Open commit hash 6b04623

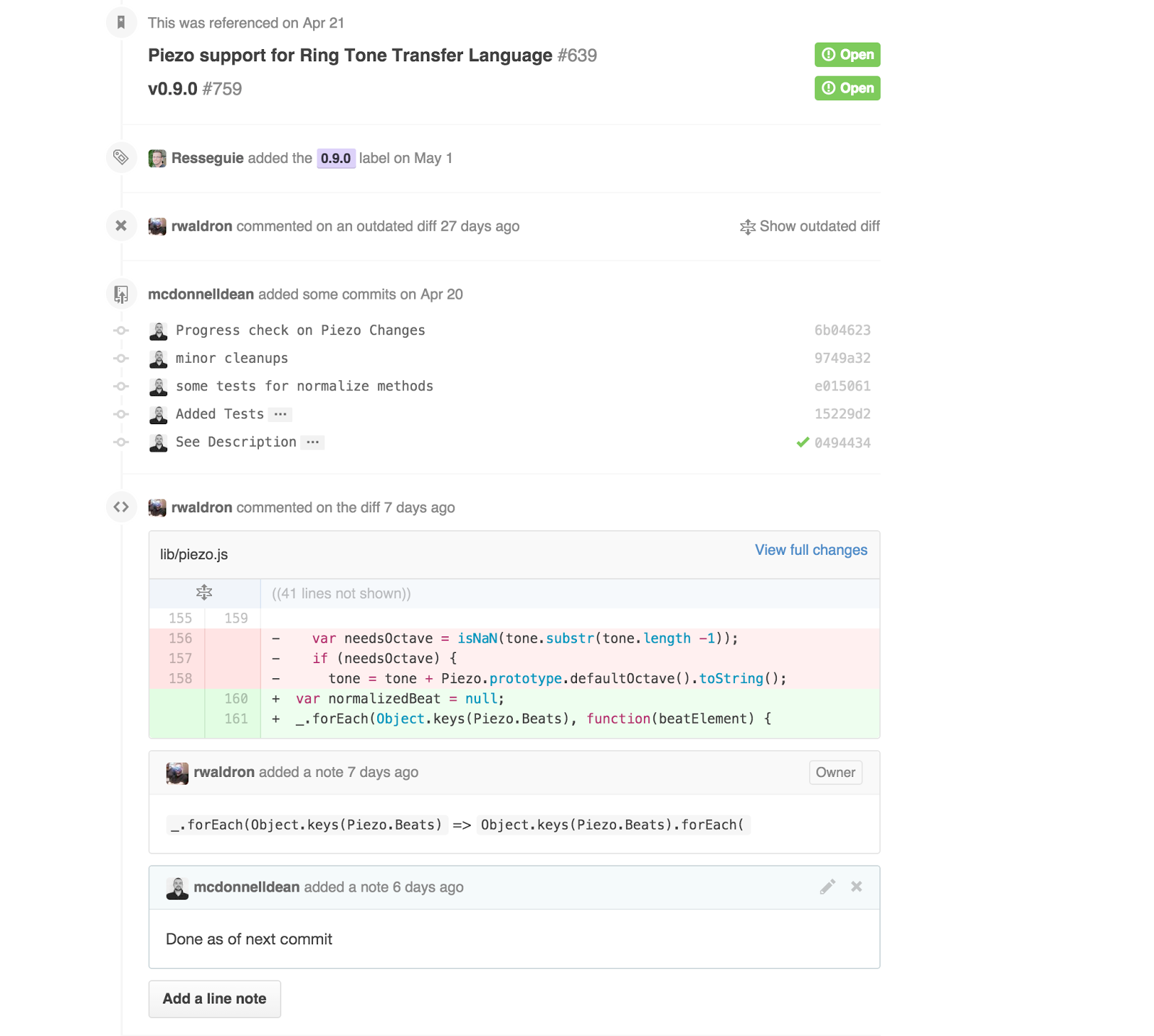[842, 330]
